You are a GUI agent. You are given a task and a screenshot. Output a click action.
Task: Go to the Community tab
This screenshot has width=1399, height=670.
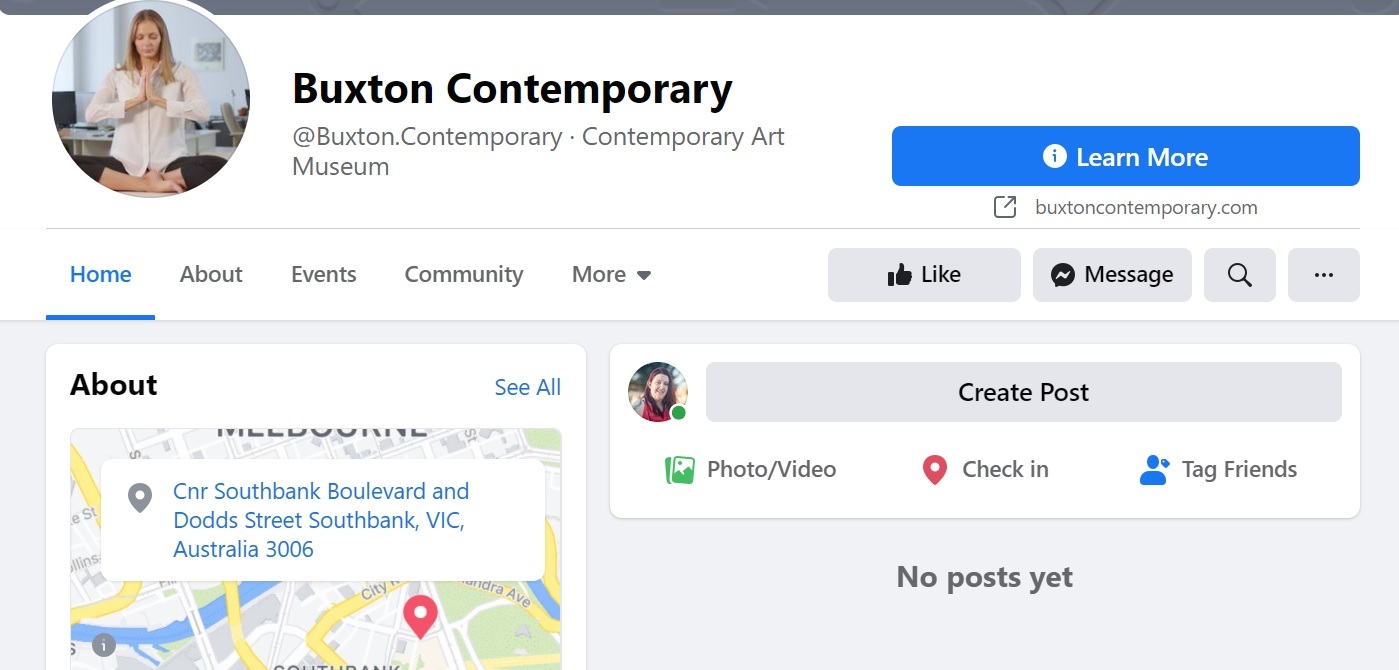464,275
